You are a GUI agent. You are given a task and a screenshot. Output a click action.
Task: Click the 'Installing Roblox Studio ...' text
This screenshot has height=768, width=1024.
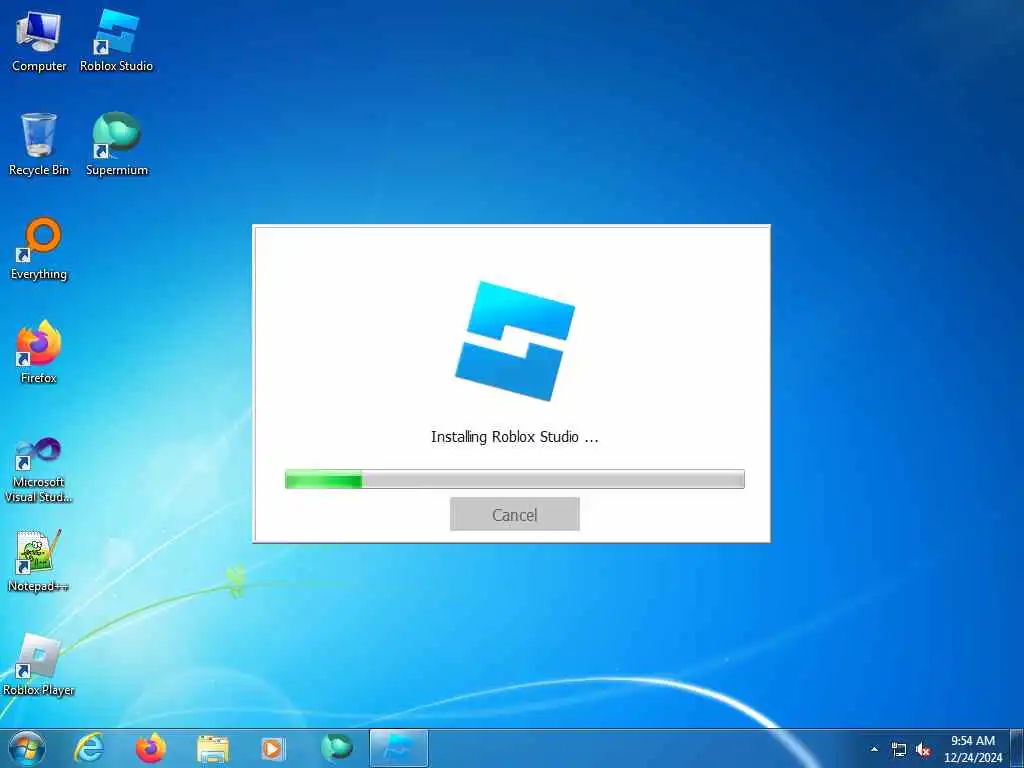click(515, 437)
